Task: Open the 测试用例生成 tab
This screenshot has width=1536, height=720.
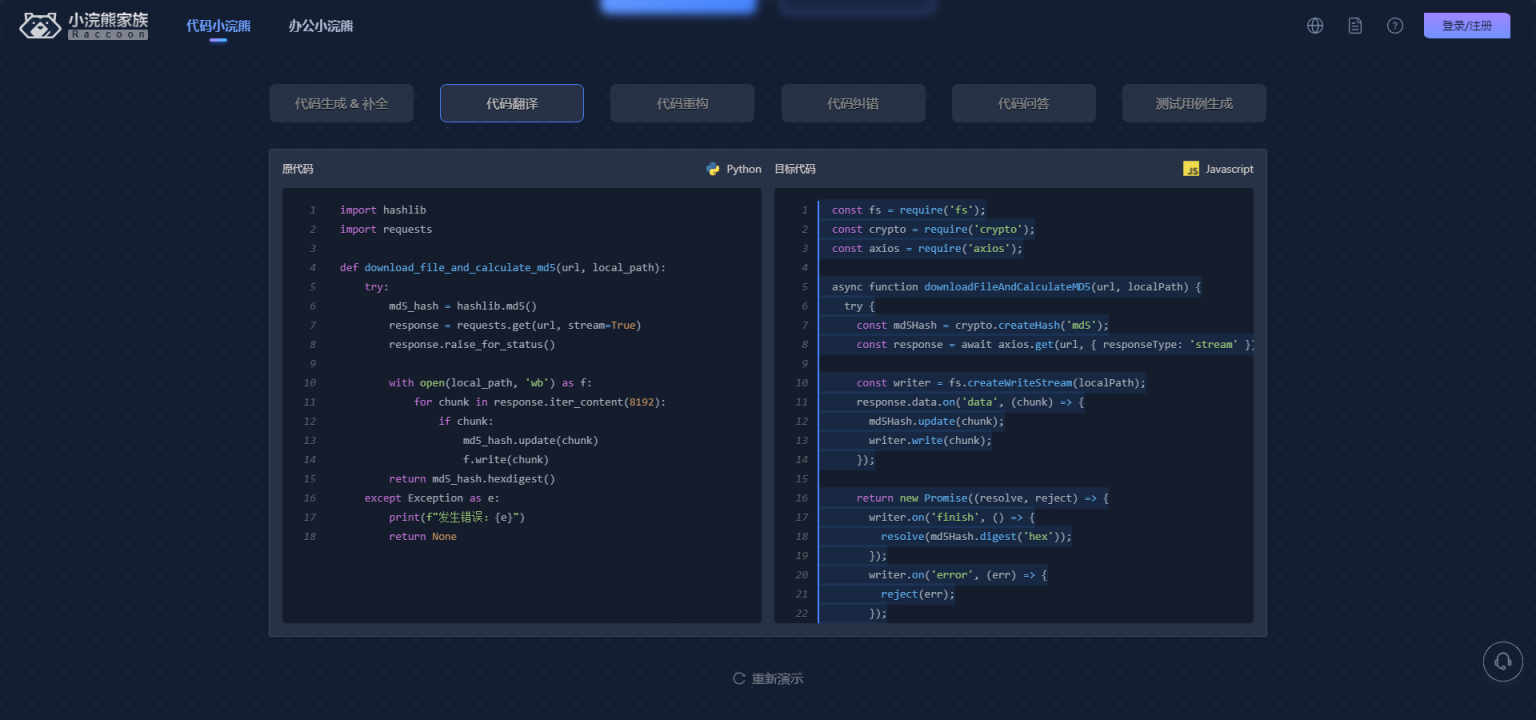Action: coord(1194,103)
